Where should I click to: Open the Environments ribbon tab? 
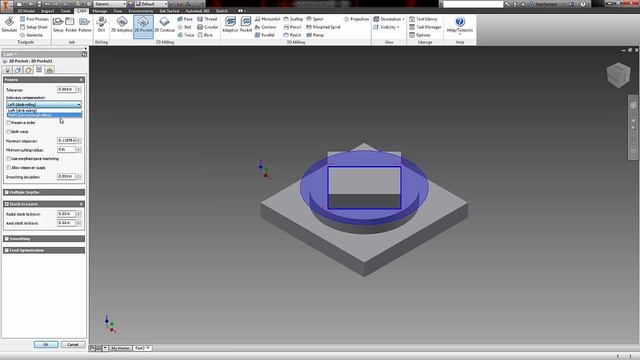(141, 11)
